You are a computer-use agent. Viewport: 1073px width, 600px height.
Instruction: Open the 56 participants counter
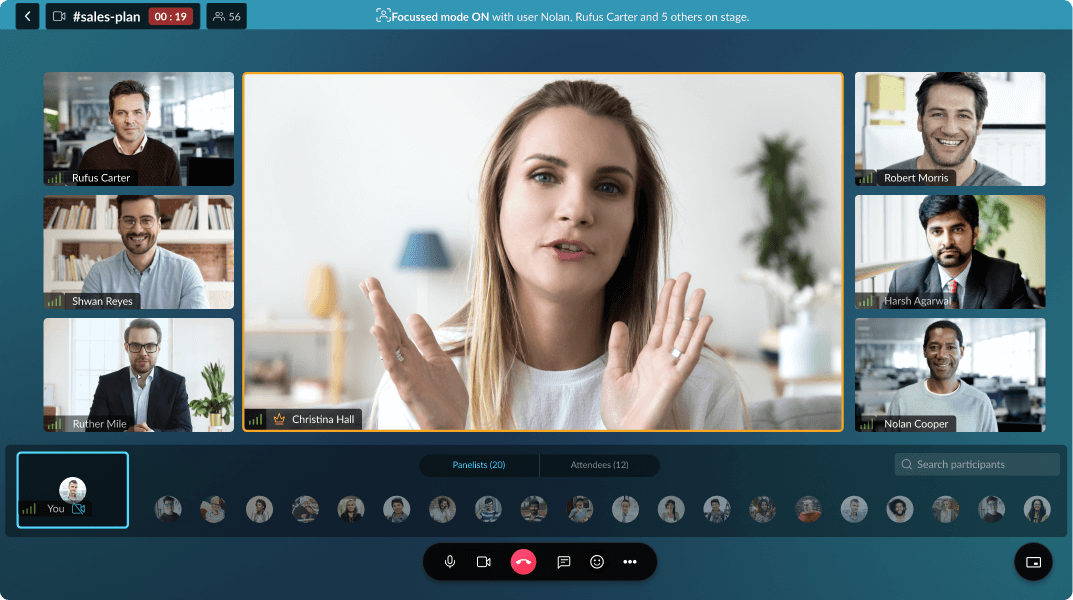(x=227, y=16)
